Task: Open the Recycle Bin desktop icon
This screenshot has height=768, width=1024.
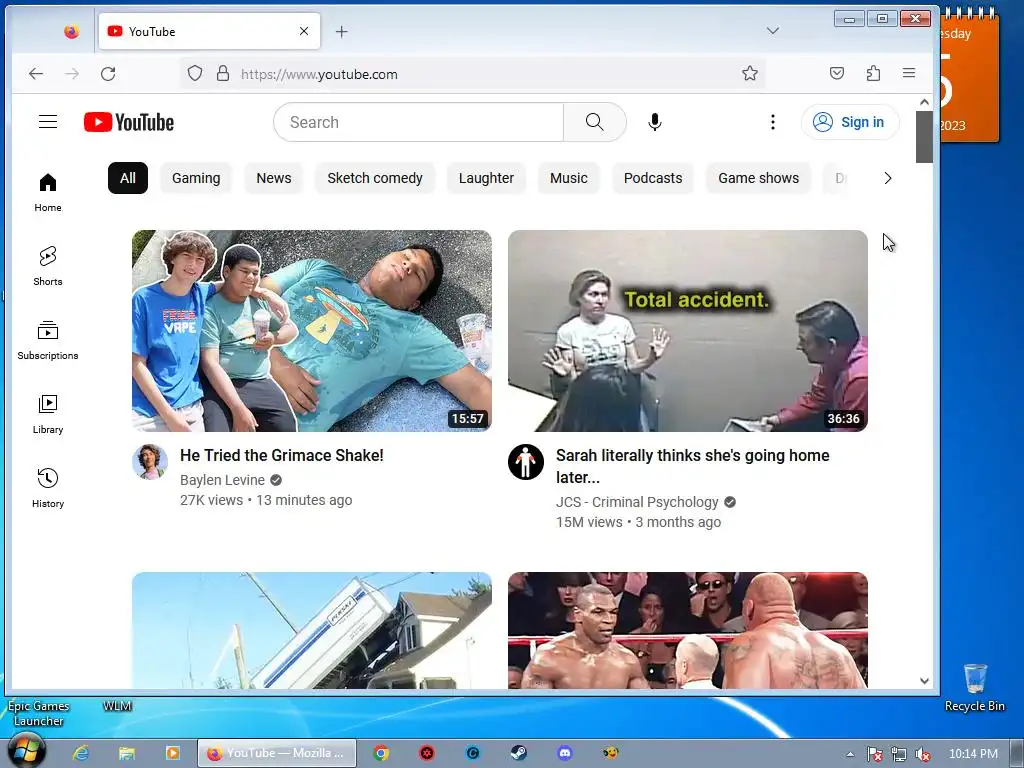Action: tap(974, 688)
